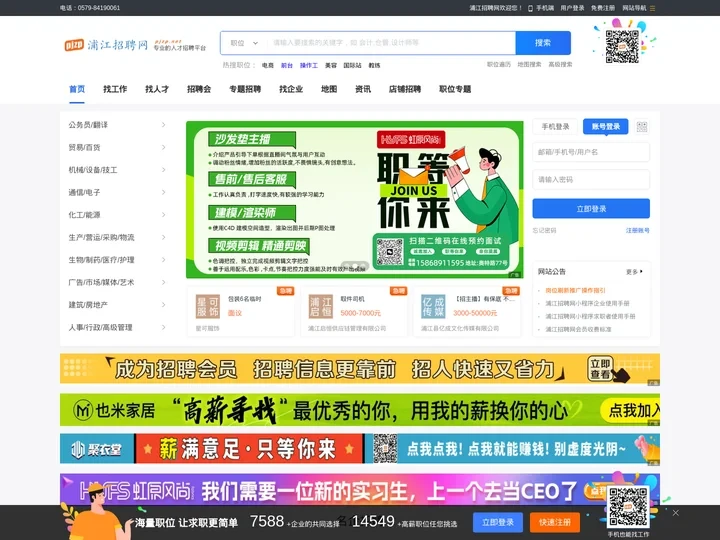The height and width of the screenshot is (540, 720).
Task: Click the 高级搜索 link
Action: tap(560, 65)
